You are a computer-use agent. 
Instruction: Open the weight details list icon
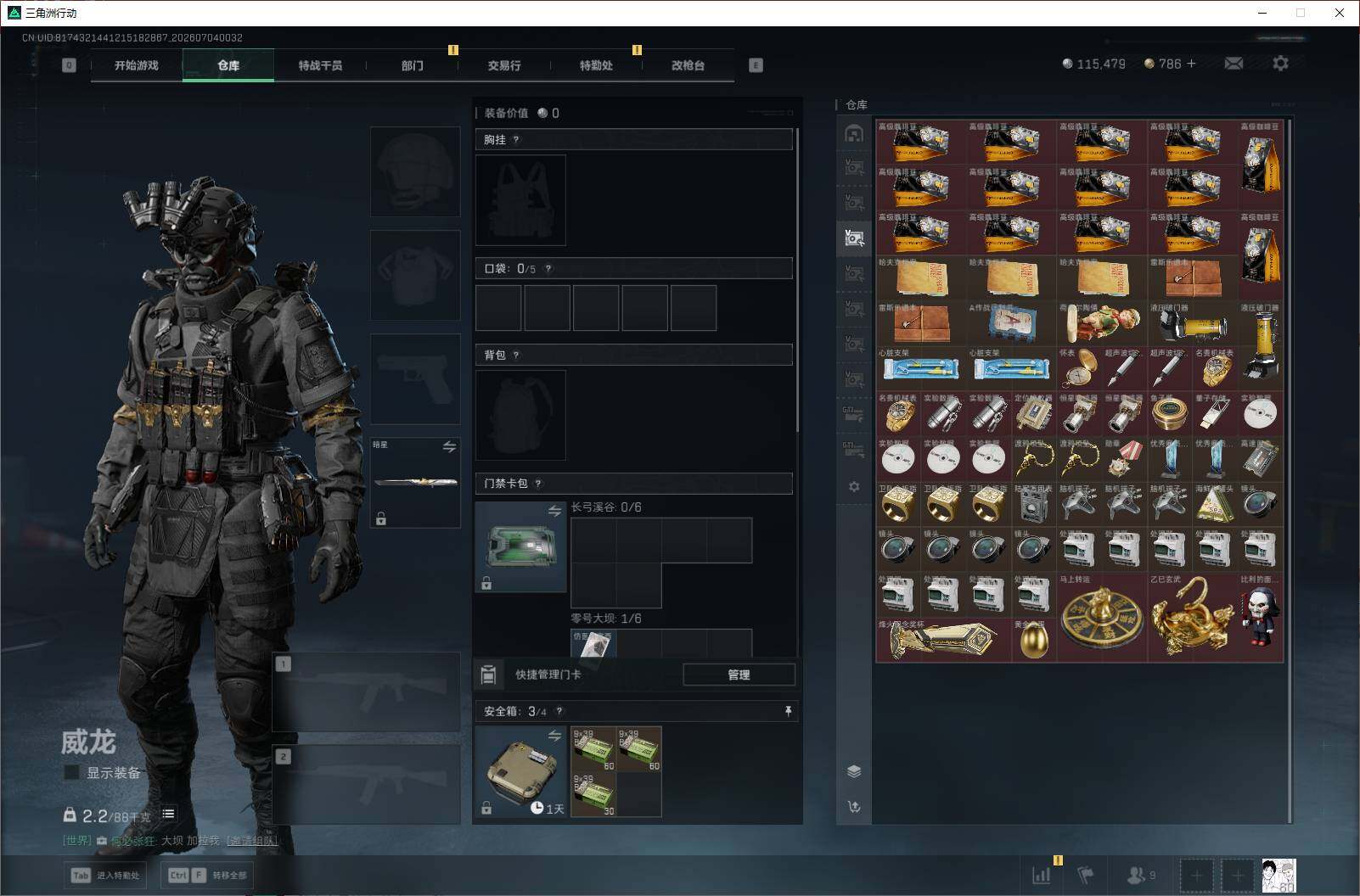pos(168,814)
